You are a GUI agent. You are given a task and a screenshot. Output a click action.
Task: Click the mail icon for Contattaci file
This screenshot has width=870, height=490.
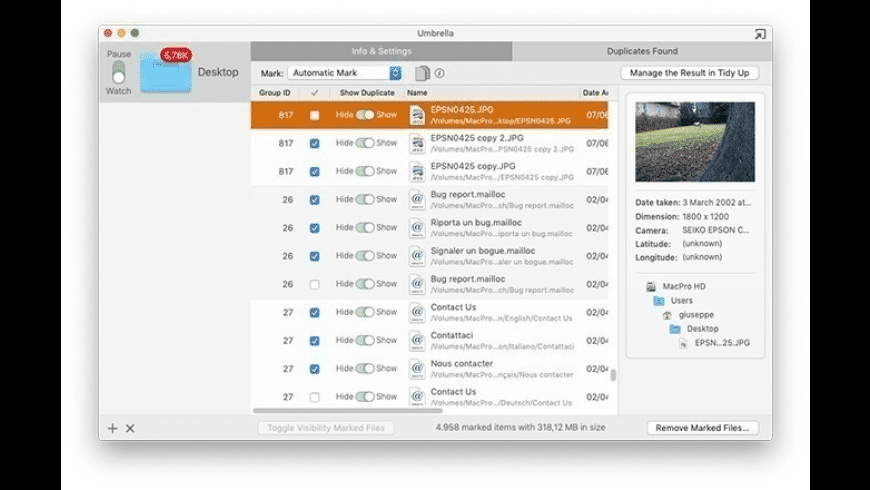(417, 340)
